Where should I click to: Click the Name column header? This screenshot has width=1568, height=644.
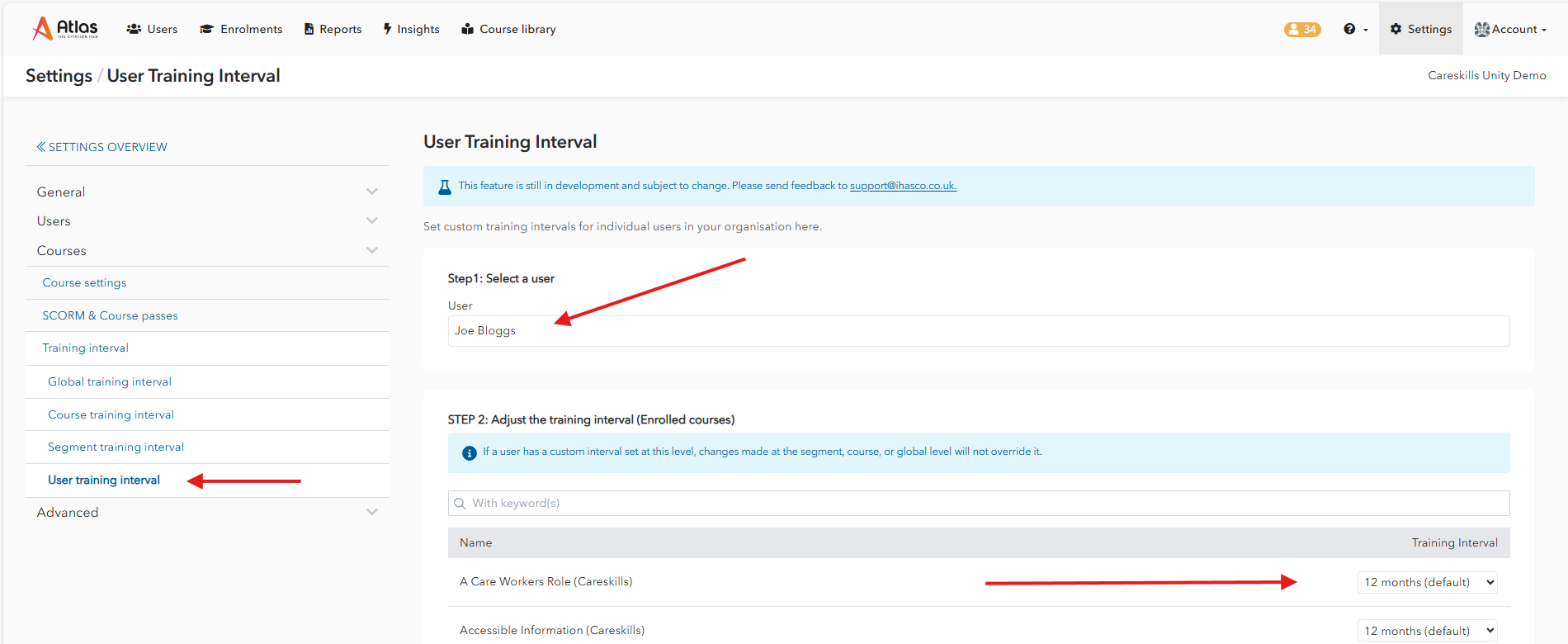click(x=475, y=542)
